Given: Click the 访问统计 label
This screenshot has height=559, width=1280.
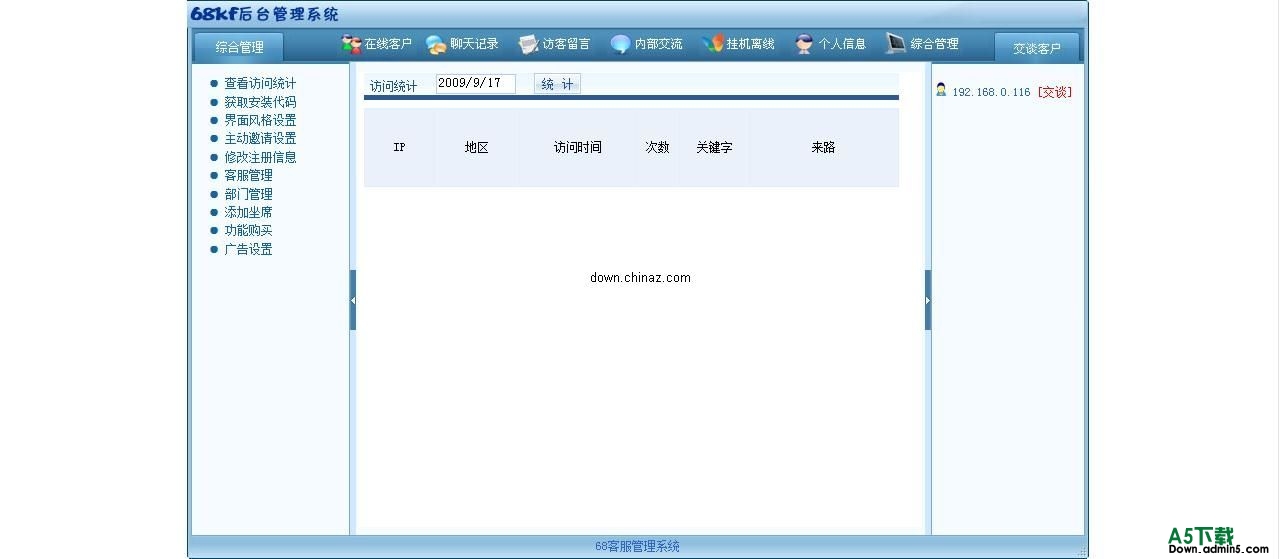Looking at the screenshot, I should click(394, 86).
